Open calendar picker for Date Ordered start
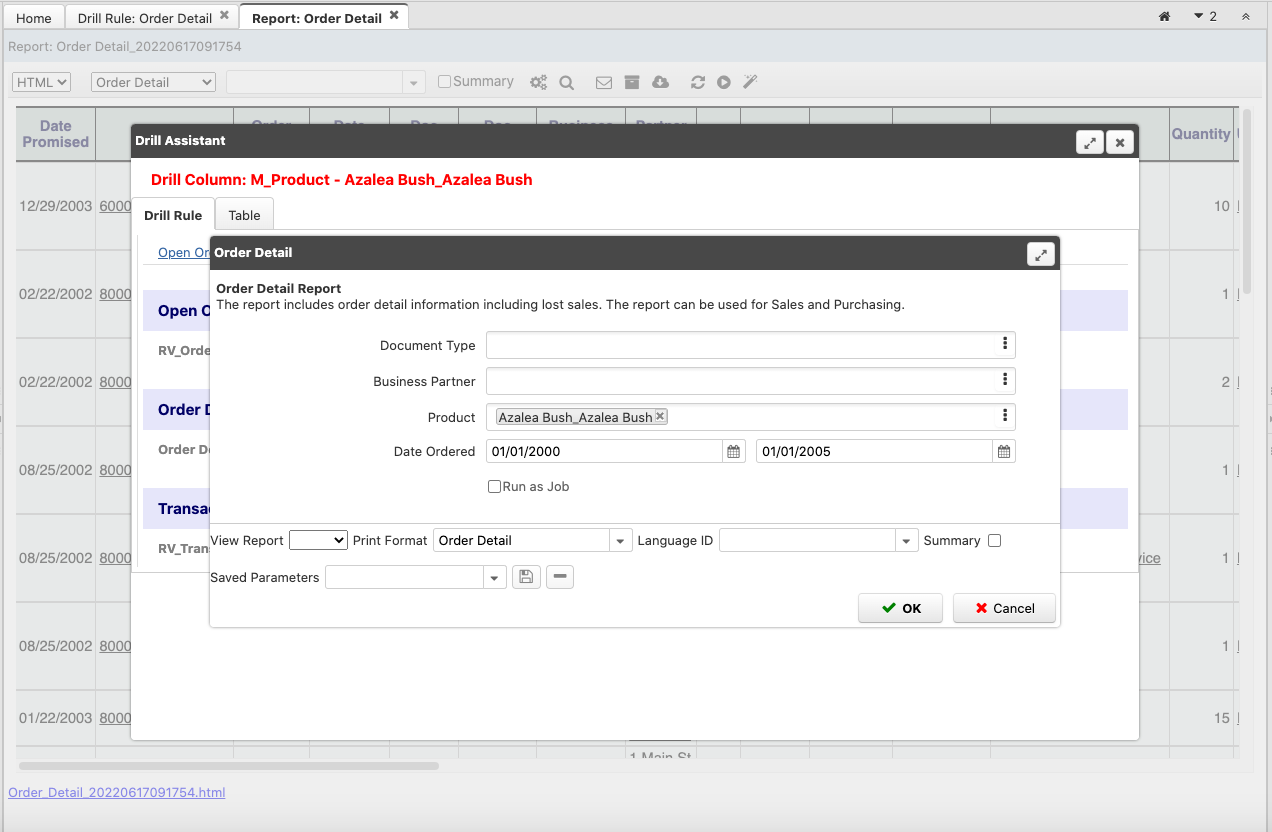Image resolution: width=1272 pixels, height=832 pixels. pyautogui.click(x=734, y=452)
